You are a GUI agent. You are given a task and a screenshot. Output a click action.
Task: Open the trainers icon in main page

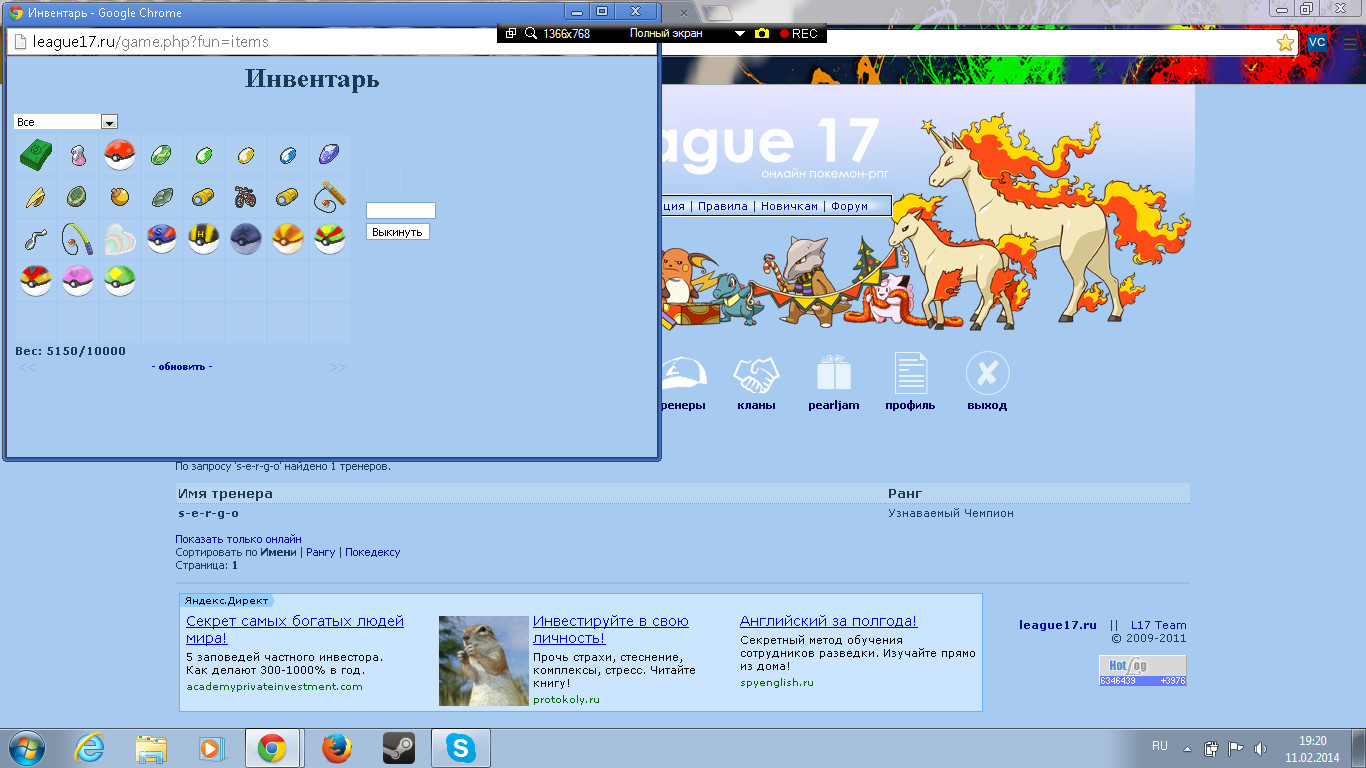(684, 376)
